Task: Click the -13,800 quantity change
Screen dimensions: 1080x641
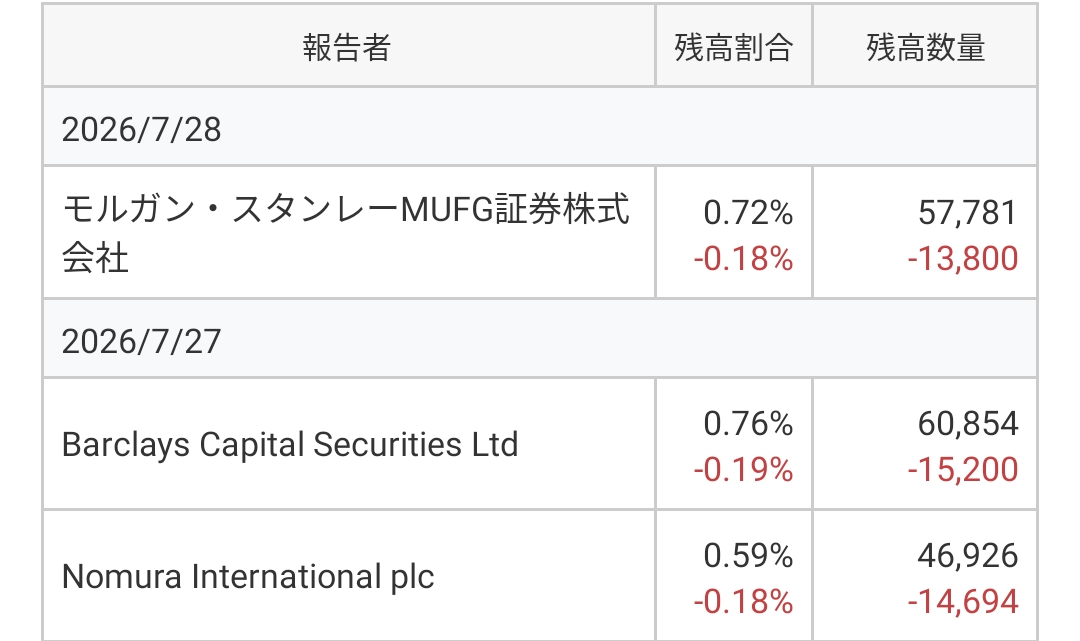Action: [x=962, y=259]
